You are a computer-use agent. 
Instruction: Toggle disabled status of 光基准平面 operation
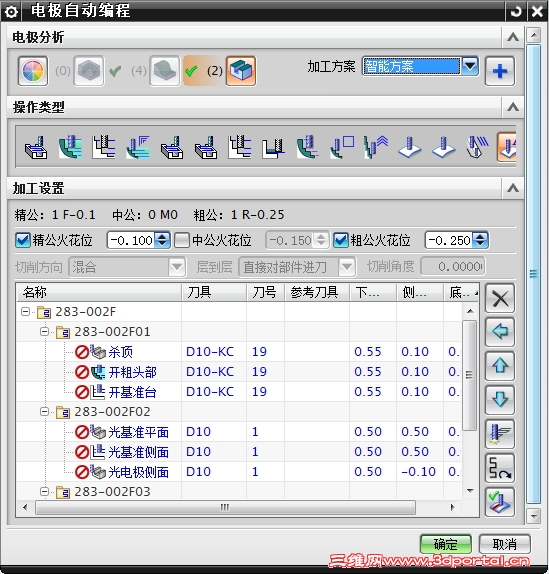click(x=82, y=432)
